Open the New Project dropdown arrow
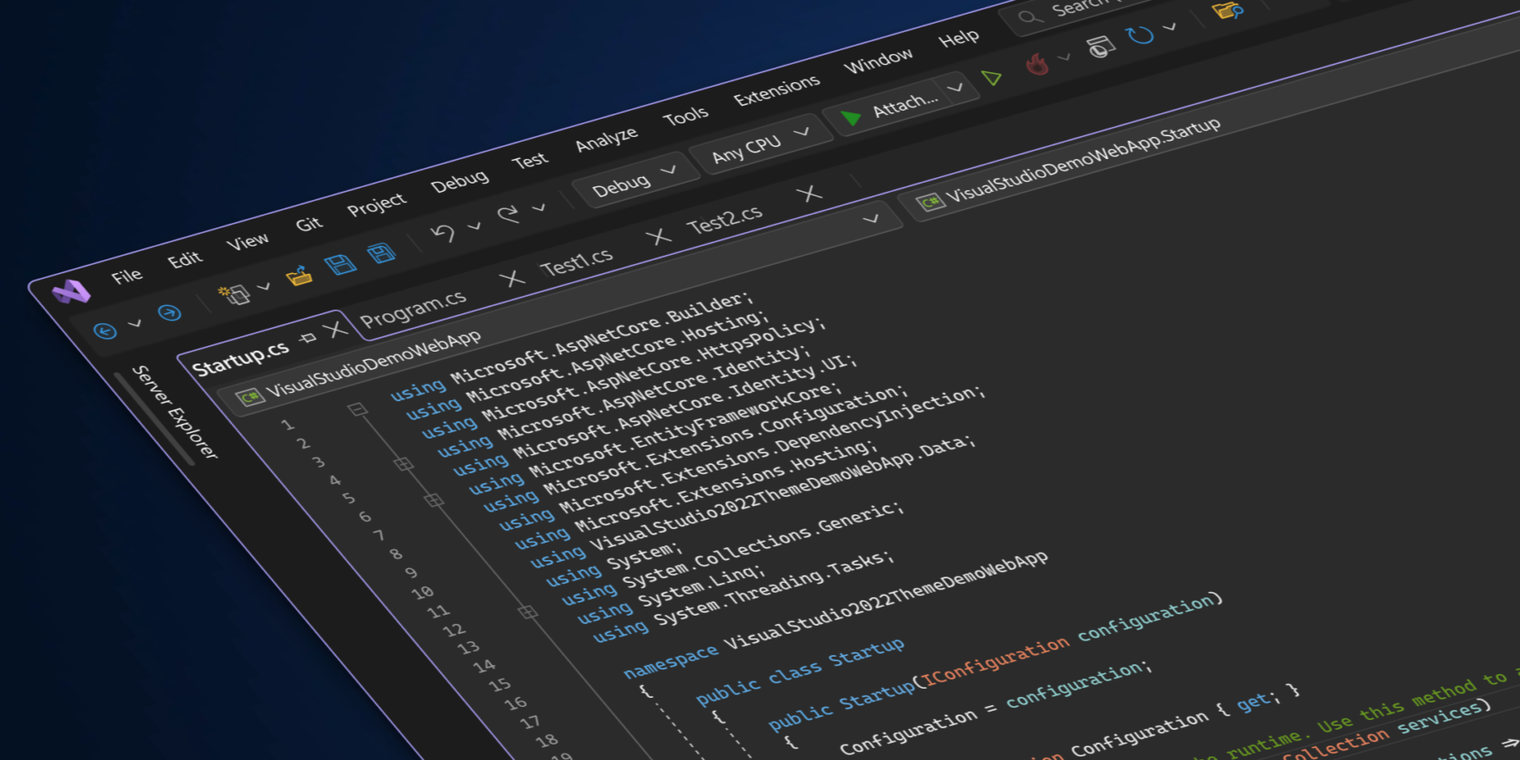The image size is (1520, 760). (x=263, y=286)
